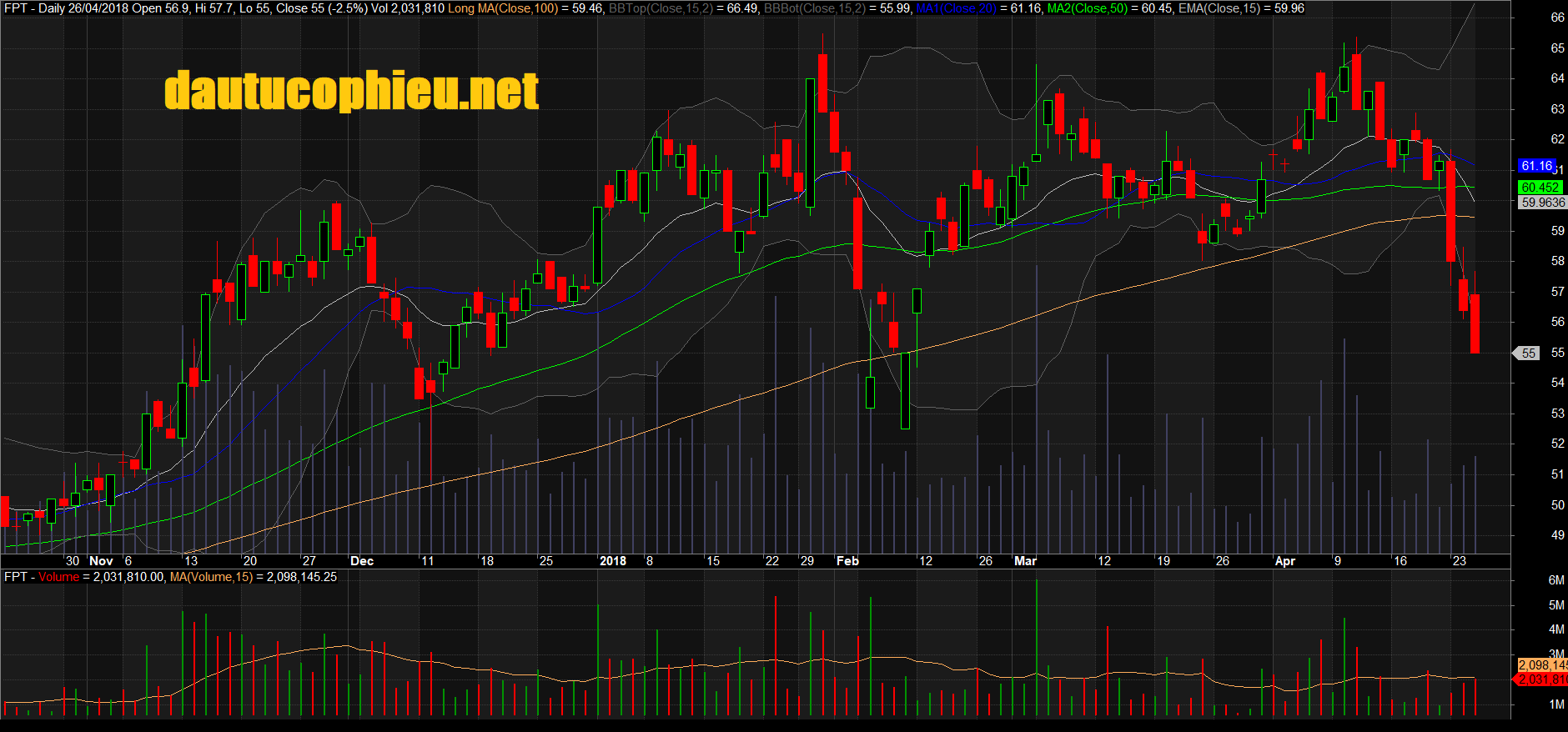The height and width of the screenshot is (732, 1568).
Task: Select the MA(Volume,15) label in the volume pane
Action: coord(211,577)
